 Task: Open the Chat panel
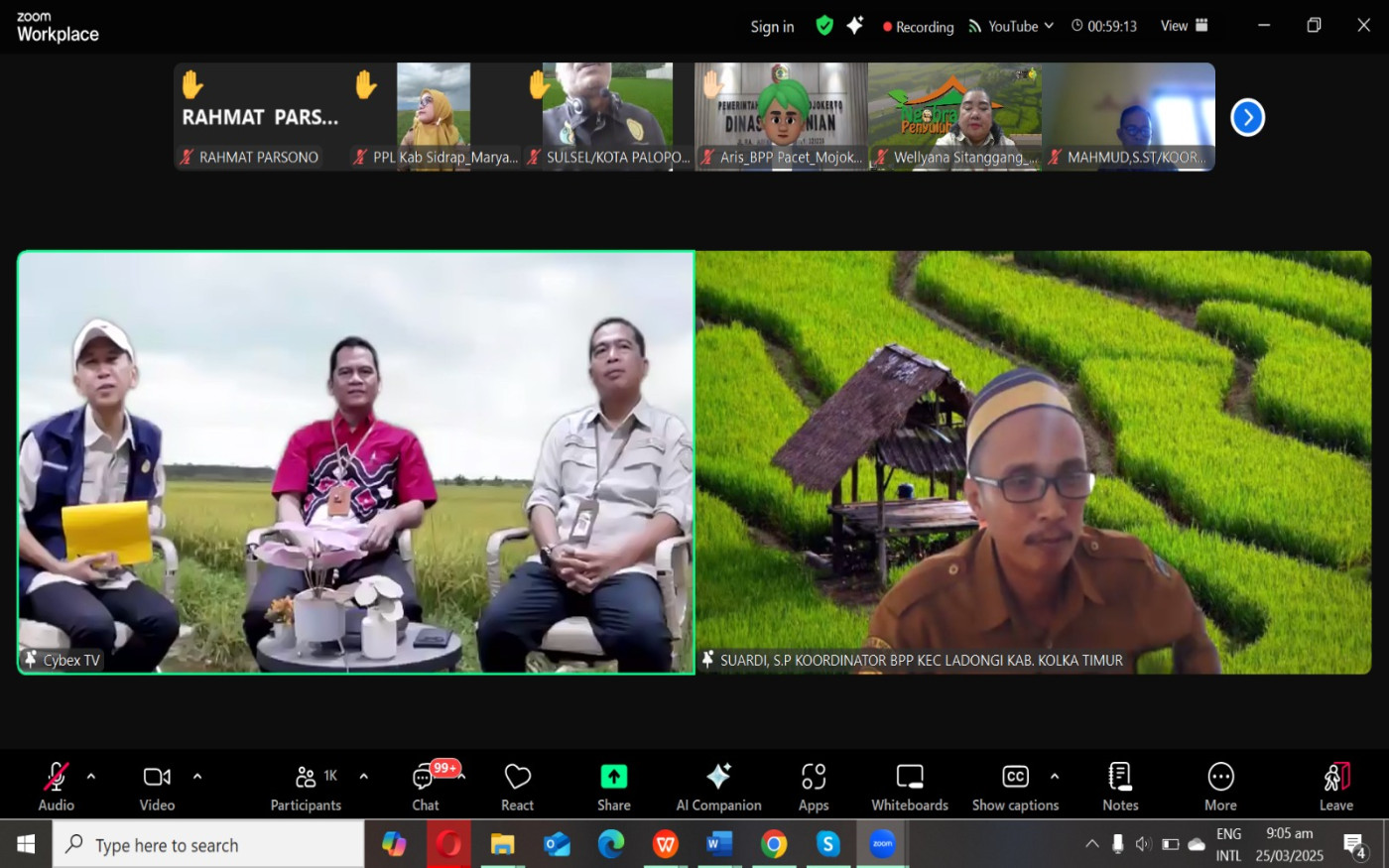click(426, 778)
